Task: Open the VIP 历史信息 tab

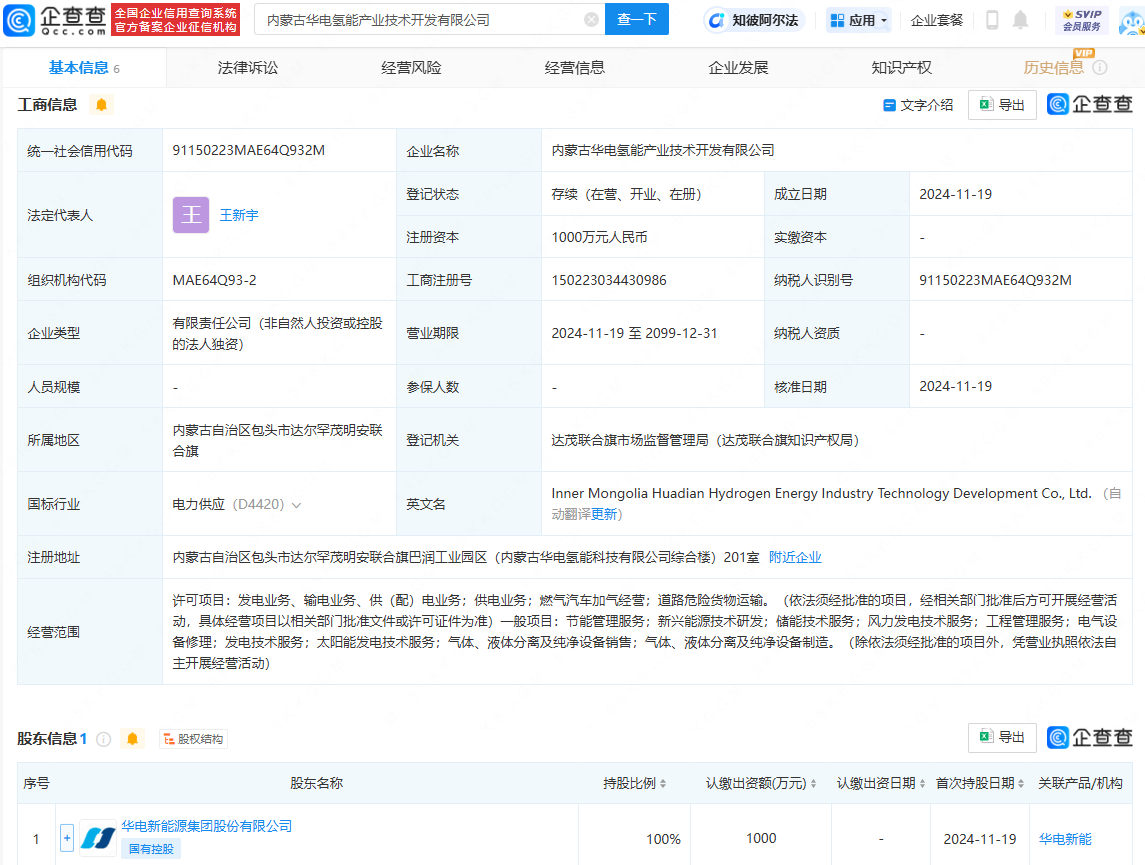Action: point(1054,68)
